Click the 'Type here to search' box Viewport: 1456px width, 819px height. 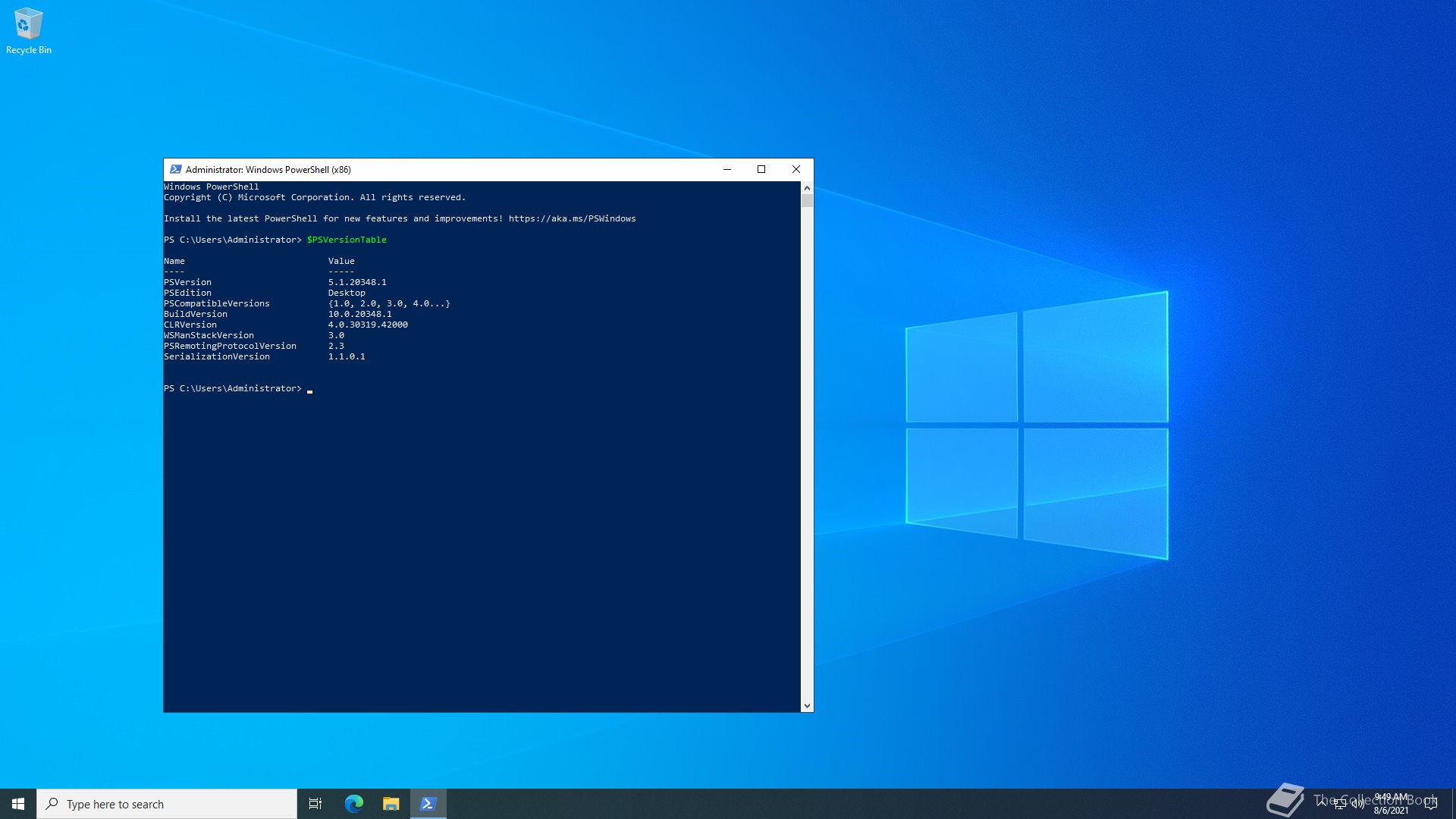[x=167, y=804]
